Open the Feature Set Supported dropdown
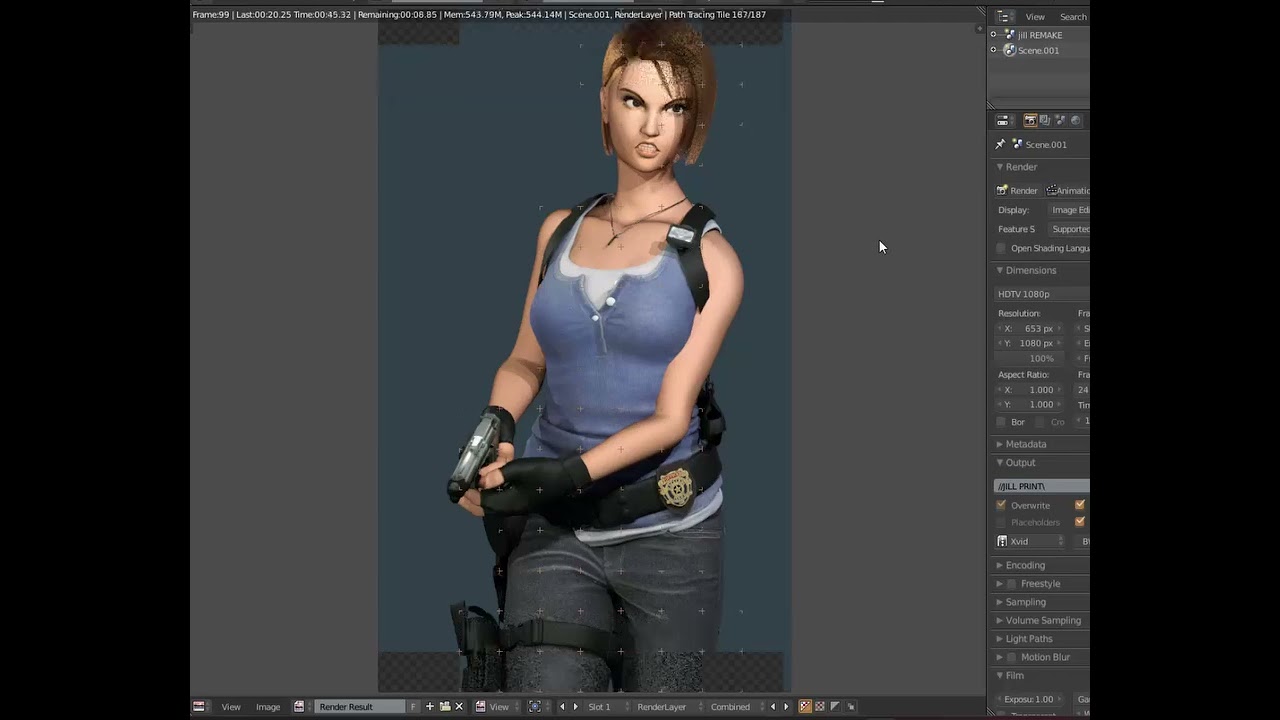The image size is (1280, 720). 1069,229
